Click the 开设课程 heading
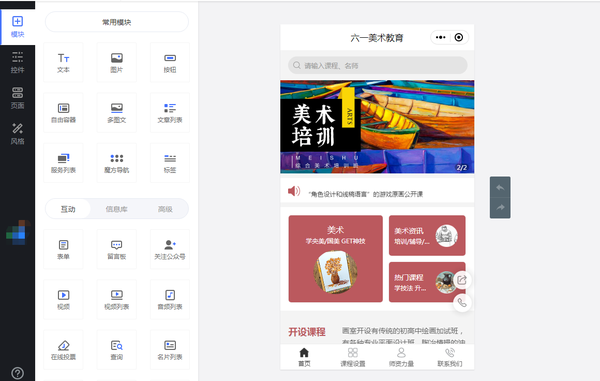Screen dimensions: 600x381 click(x=307, y=332)
